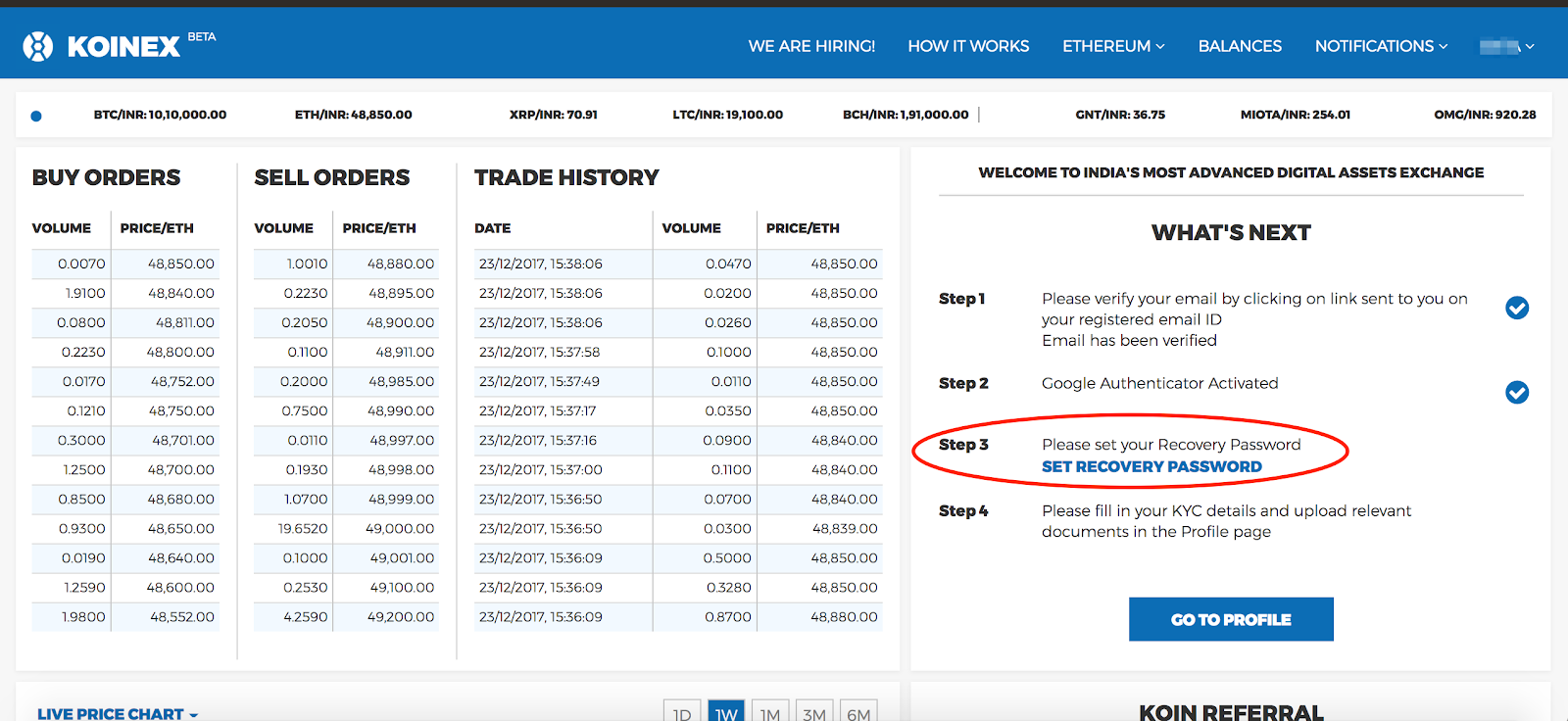Switch chart range to 6M
Viewport: 1568px width, 721px height.
click(858, 712)
